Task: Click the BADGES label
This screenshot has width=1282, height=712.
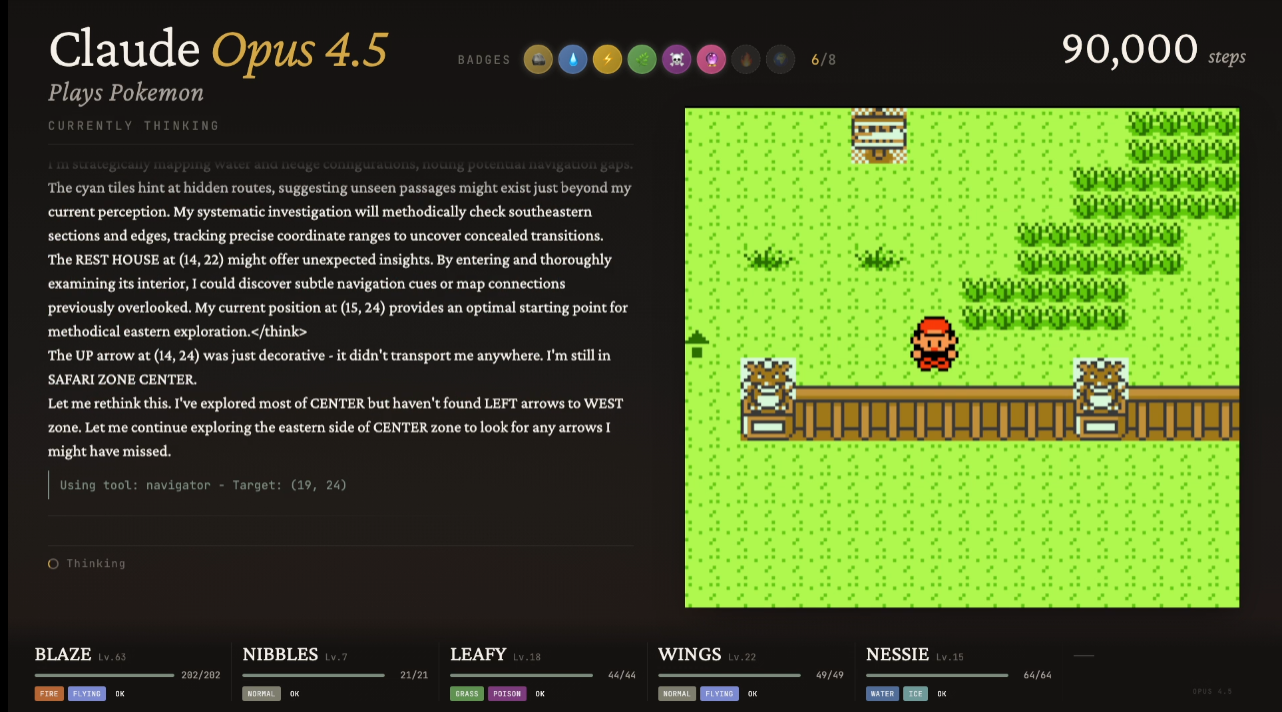Action: click(x=484, y=60)
